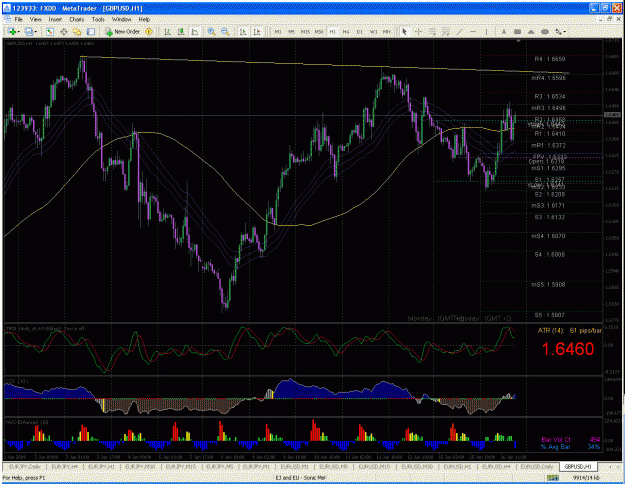
Task: Select the vertical line tool
Action: point(486,31)
